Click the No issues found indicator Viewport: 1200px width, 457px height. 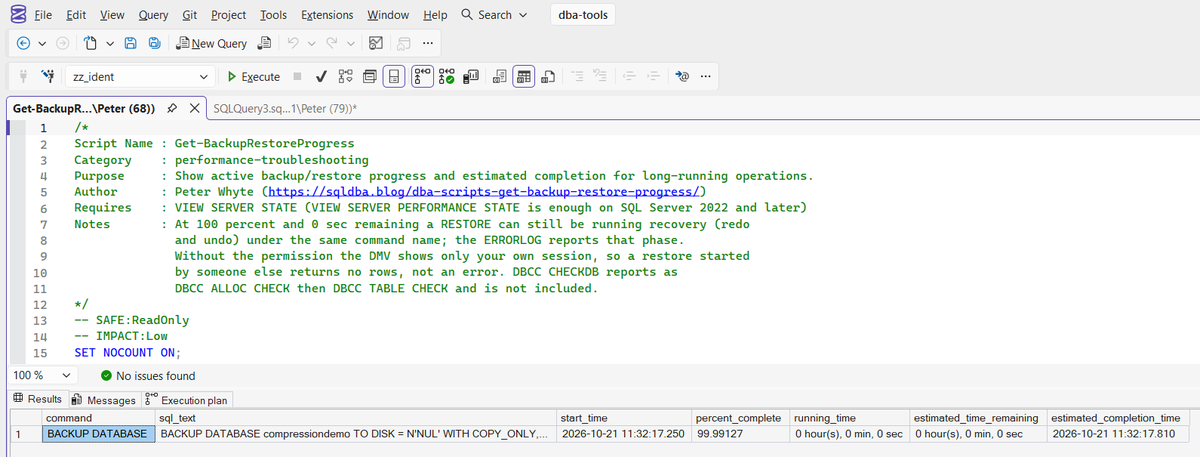click(149, 376)
